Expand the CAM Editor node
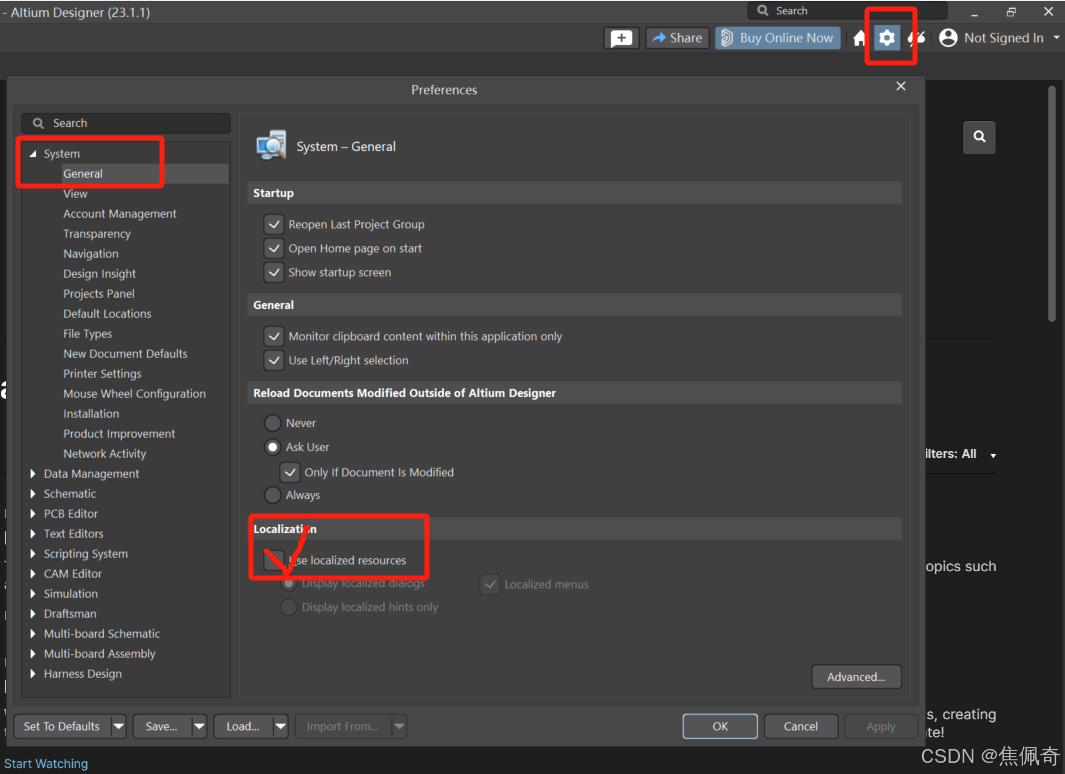This screenshot has height=774, width=1065. pos(33,574)
